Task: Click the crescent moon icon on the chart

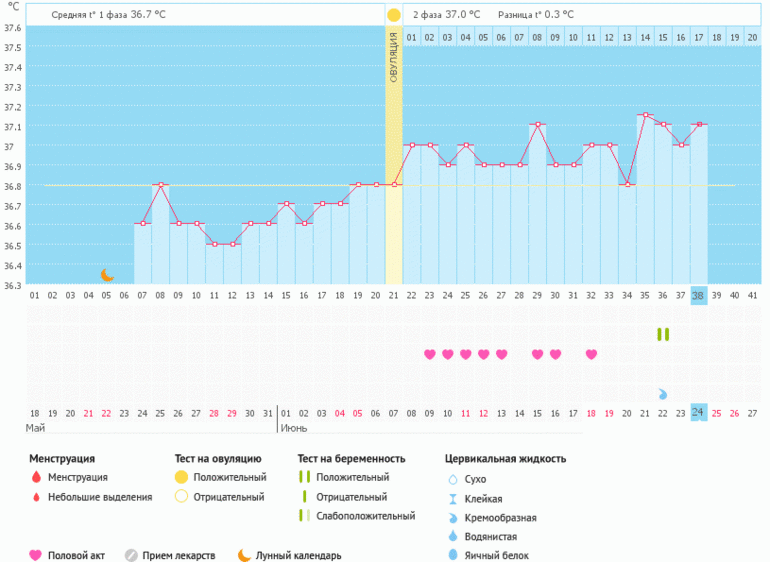Action: pyautogui.click(x=107, y=275)
